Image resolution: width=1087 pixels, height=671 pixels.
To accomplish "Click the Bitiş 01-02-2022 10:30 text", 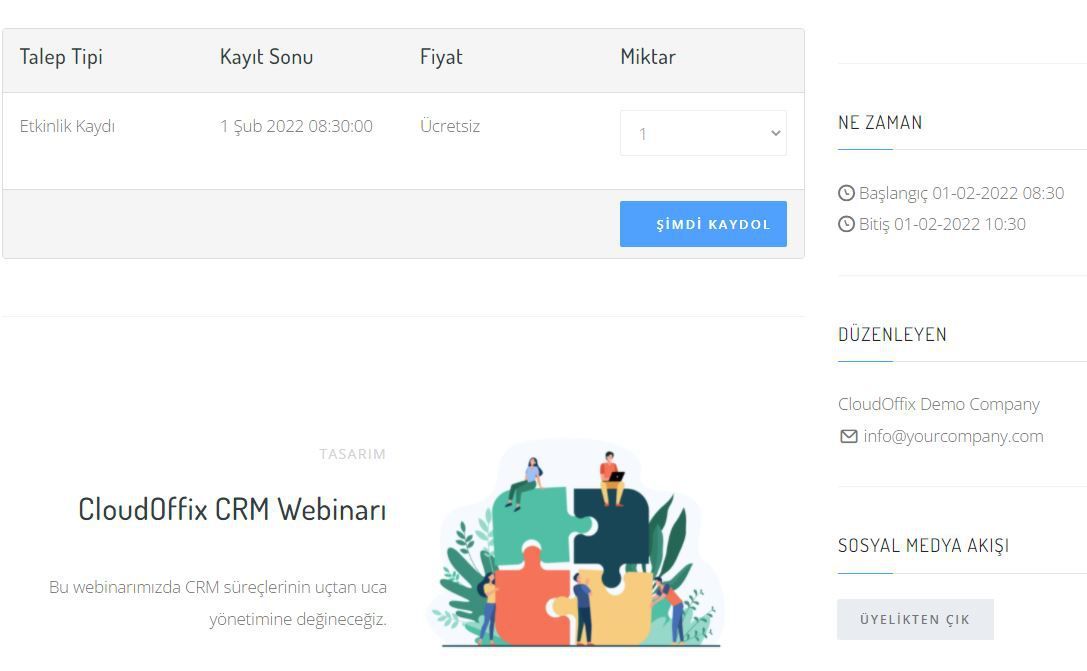I will [942, 224].
